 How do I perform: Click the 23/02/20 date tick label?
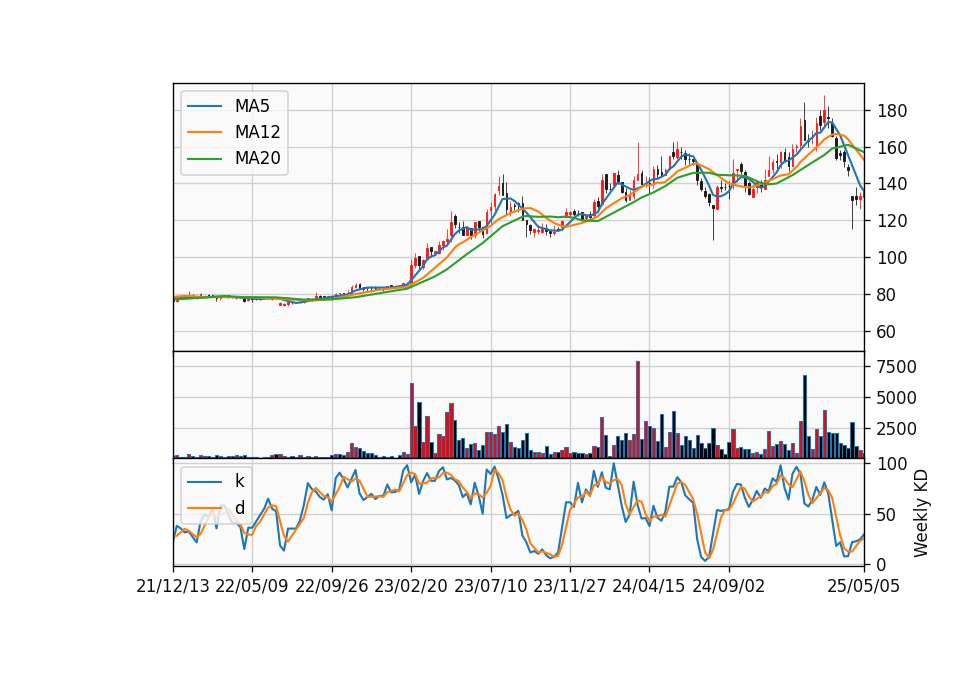pos(411,586)
